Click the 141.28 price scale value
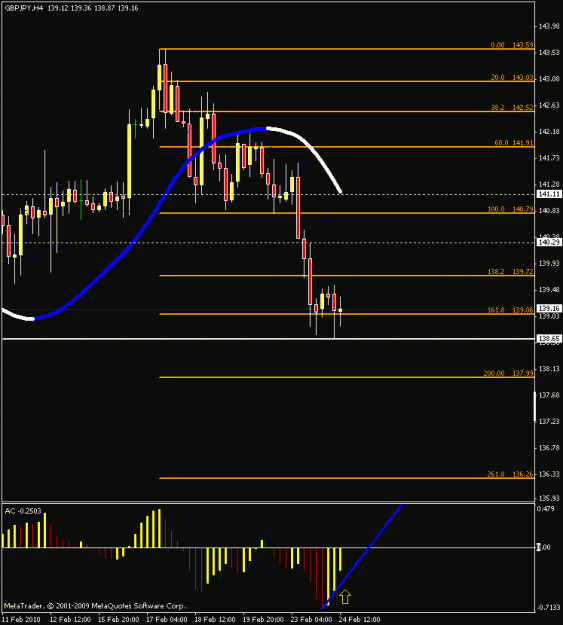The height and width of the screenshot is (625, 563). point(549,185)
